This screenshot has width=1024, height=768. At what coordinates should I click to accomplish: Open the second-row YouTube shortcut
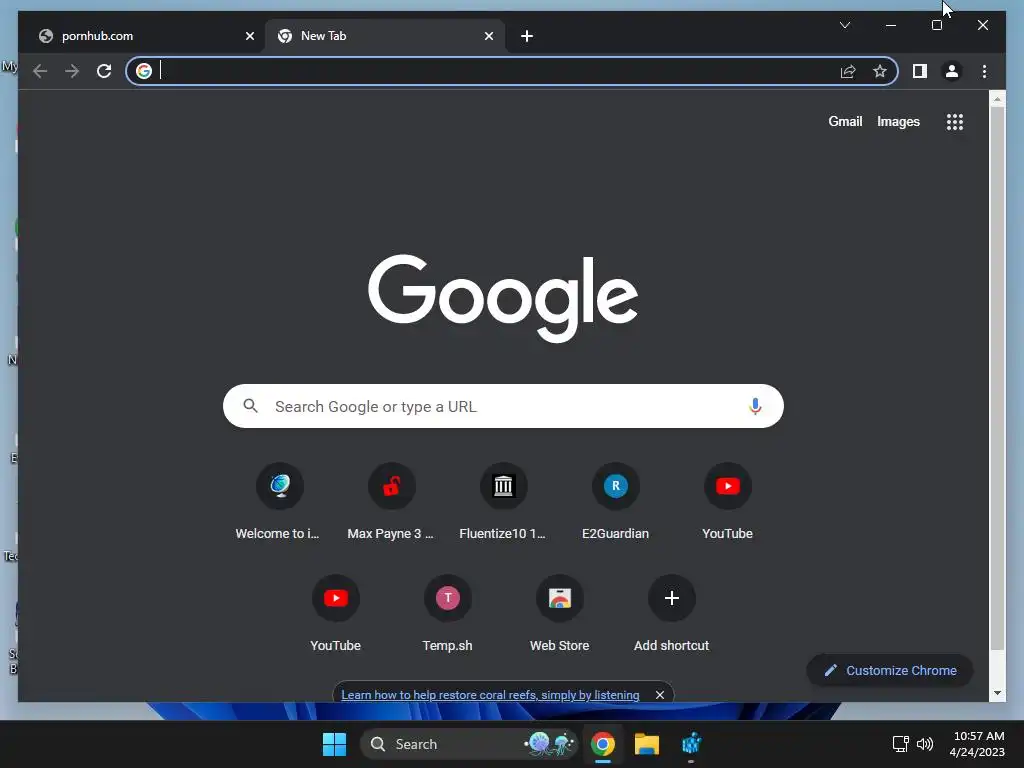point(336,614)
